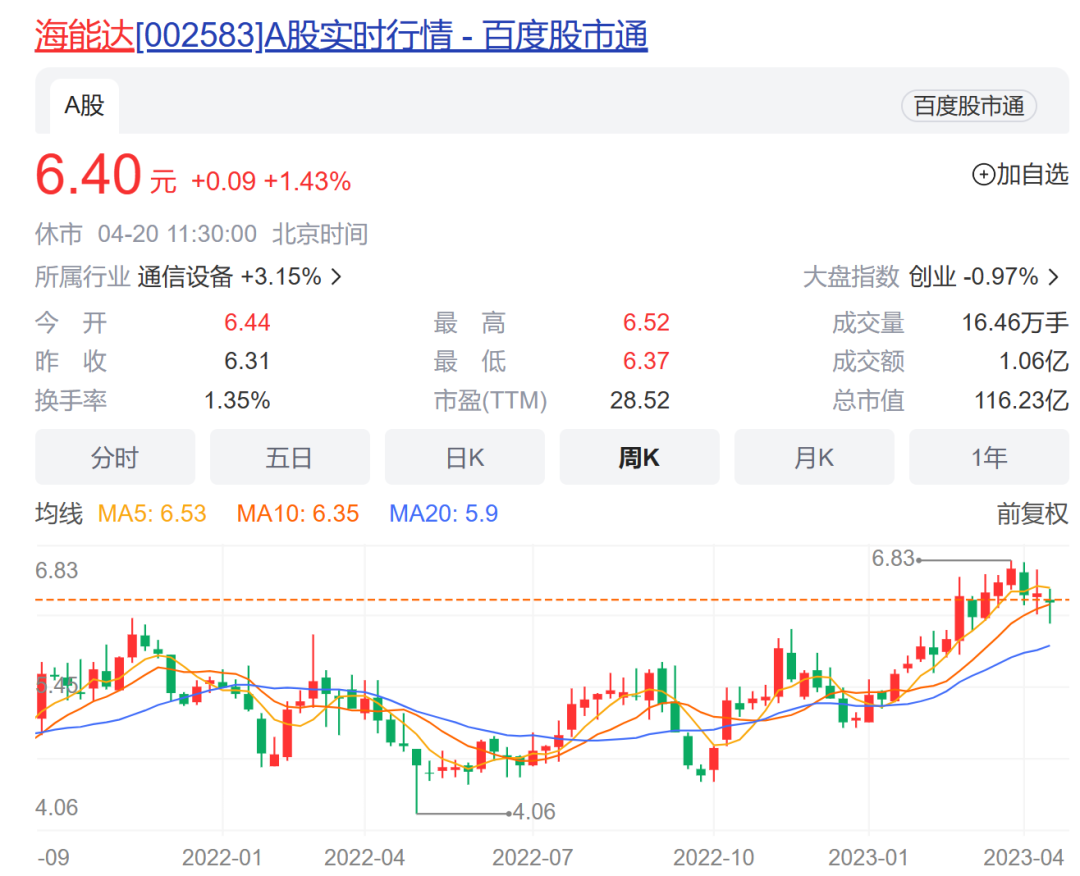Screen dimensions: 1080x876
Task: Open the 海能达[002583]A股实时行情 title link
Action: pyautogui.click(x=341, y=35)
